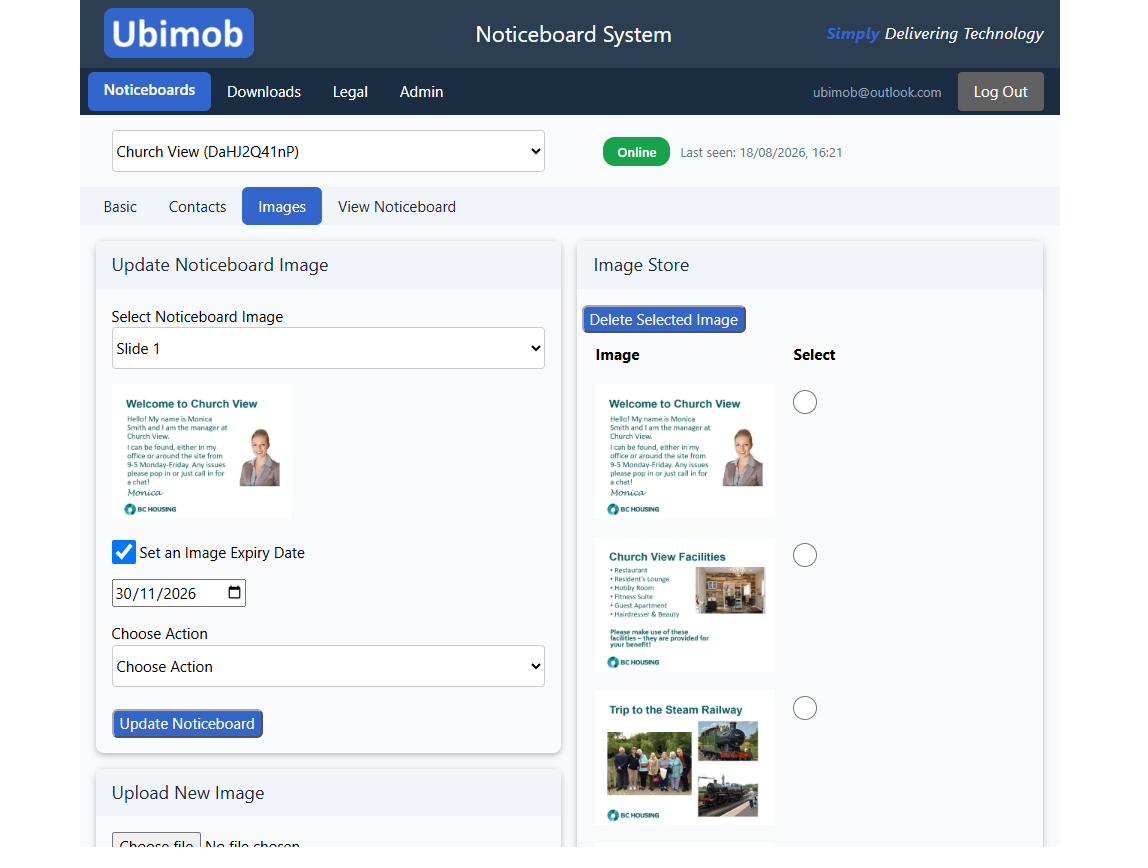
Task: Click the Update Noticeboard button
Action: click(187, 724)
